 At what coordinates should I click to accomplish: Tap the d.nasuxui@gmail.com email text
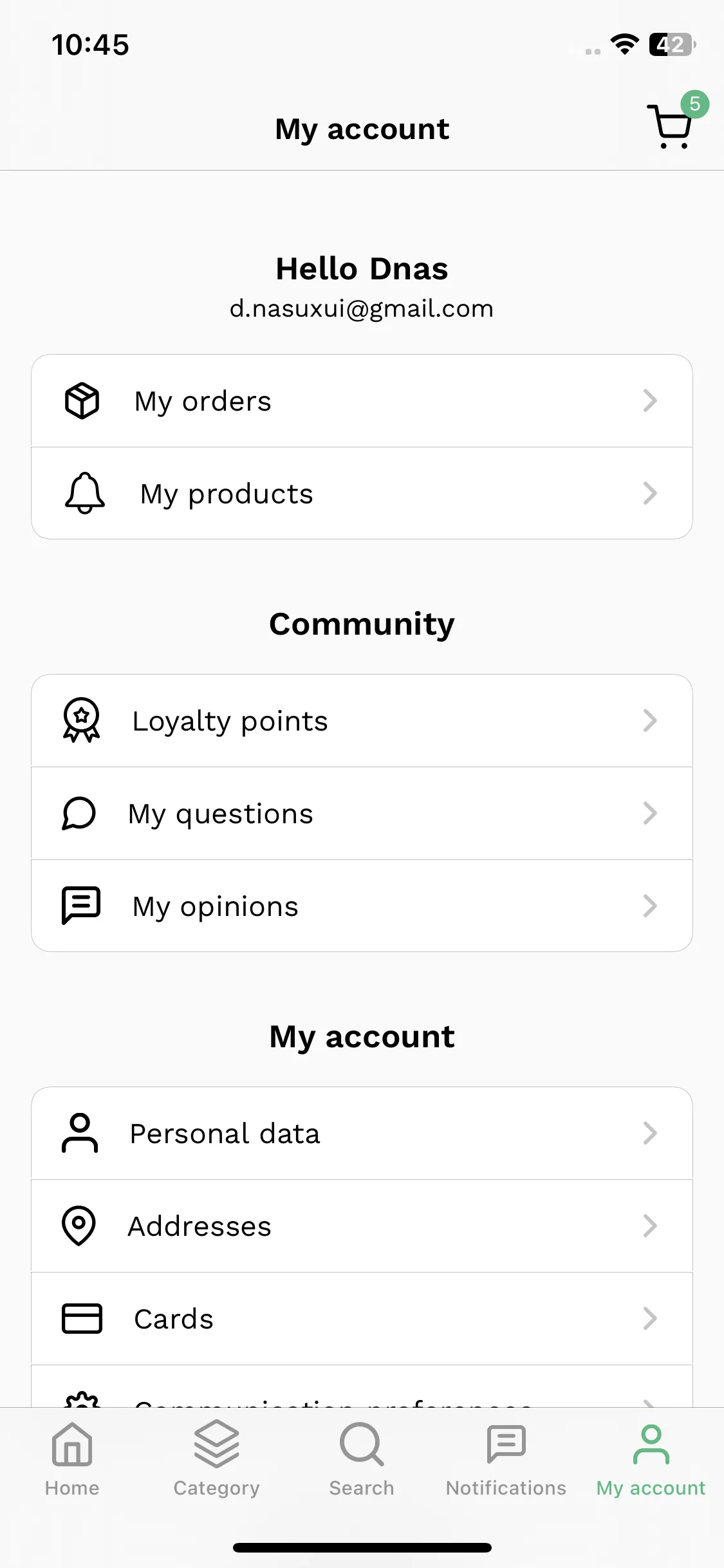(x=362, y=308)
